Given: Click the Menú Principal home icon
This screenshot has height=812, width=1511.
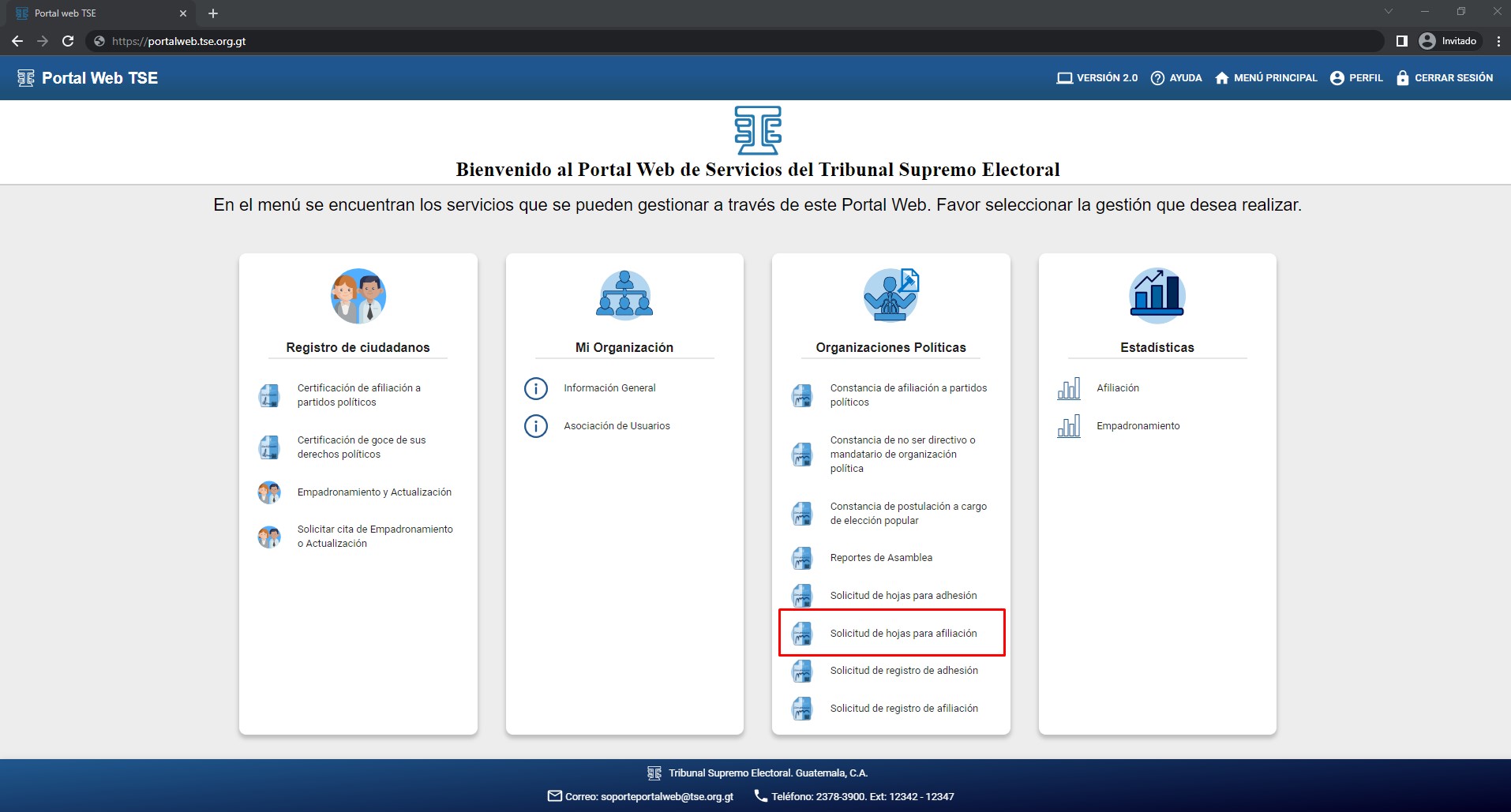Looking at the screenshot, I should pyautogui.click(x=1221, y=78).
